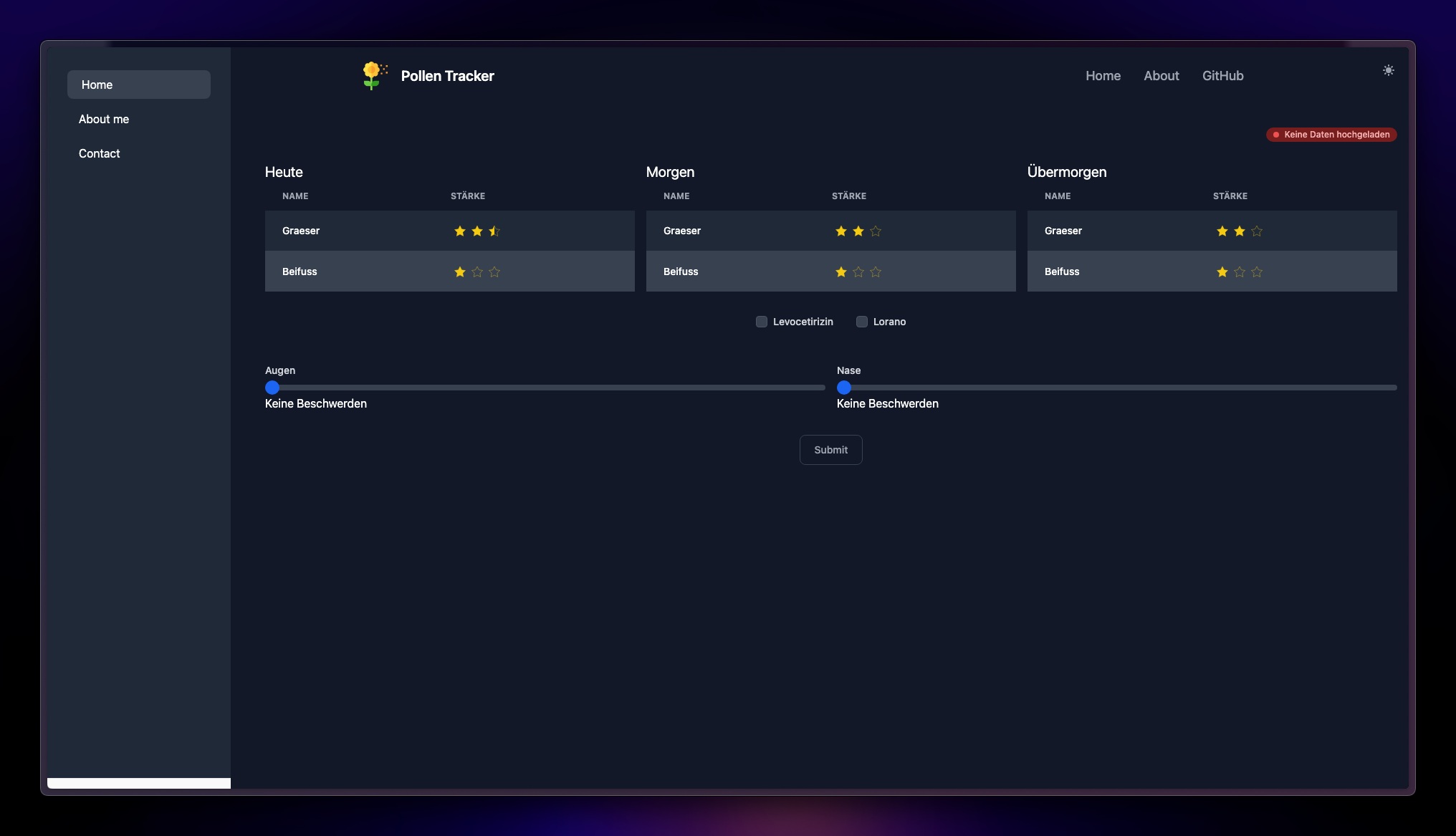Viewport: 1456px width, 836px height.
Task: Check the Levocetirizin checkbox
Action: pyautogui.click(x=762, y=322)
